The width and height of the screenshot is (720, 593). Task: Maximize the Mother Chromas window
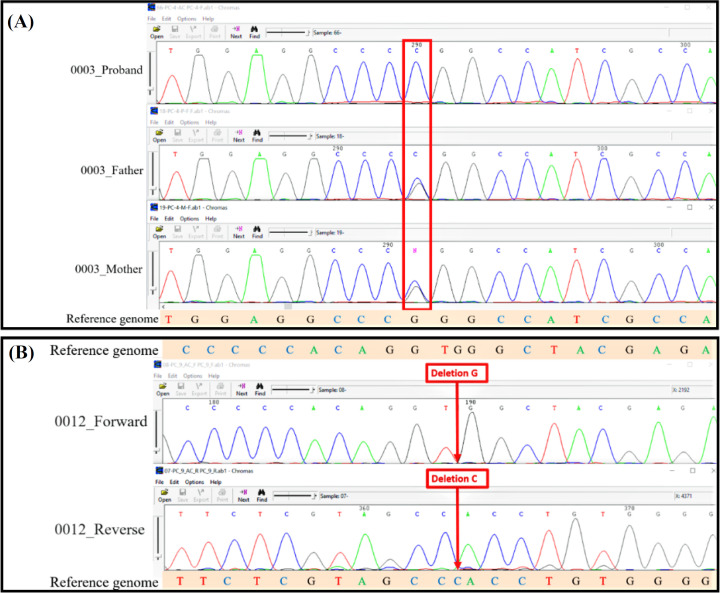pyautogui.click(x=689, y=206)
